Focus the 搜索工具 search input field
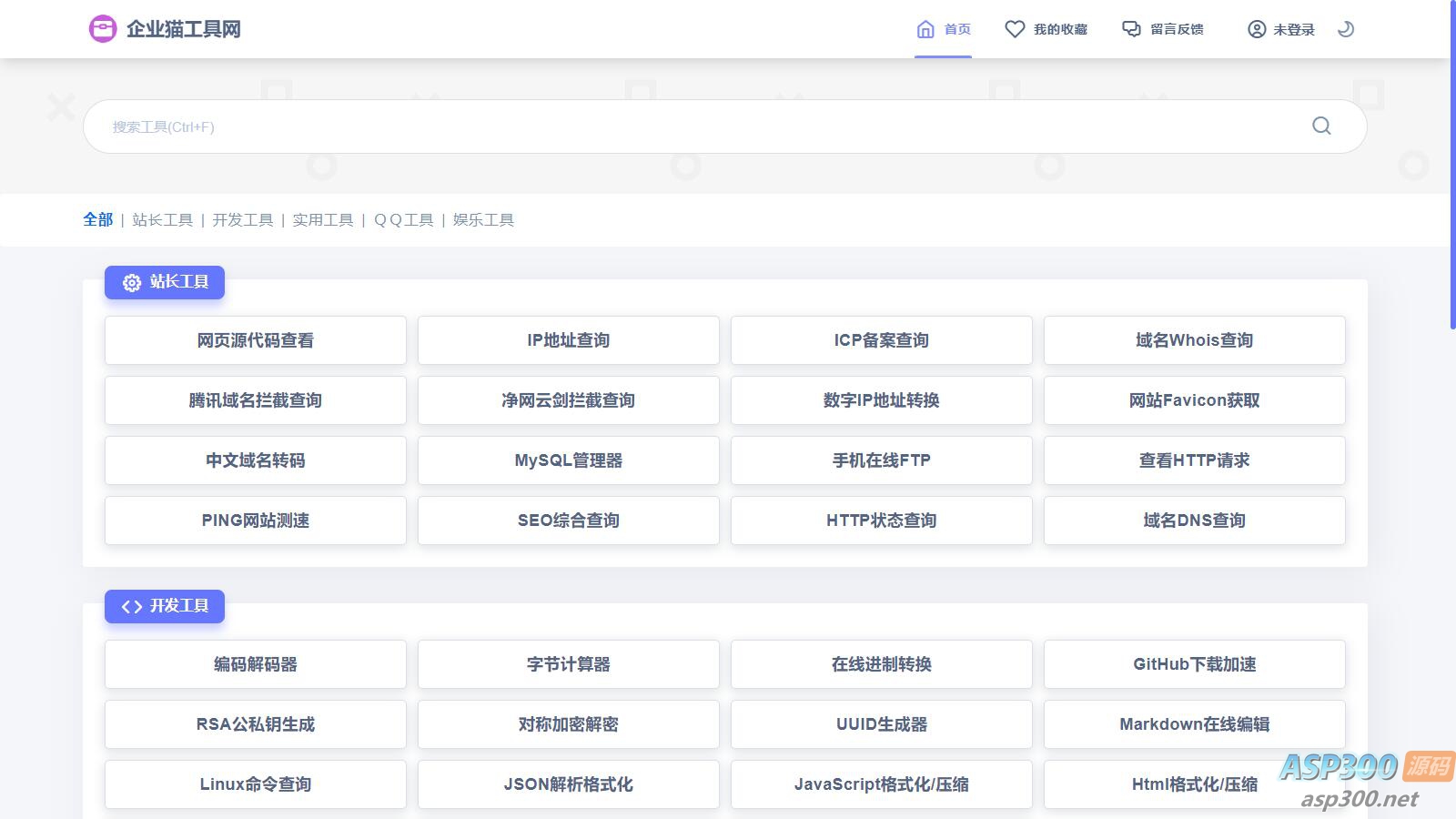This screenshot has width=1456, height=819. [724, 126]
